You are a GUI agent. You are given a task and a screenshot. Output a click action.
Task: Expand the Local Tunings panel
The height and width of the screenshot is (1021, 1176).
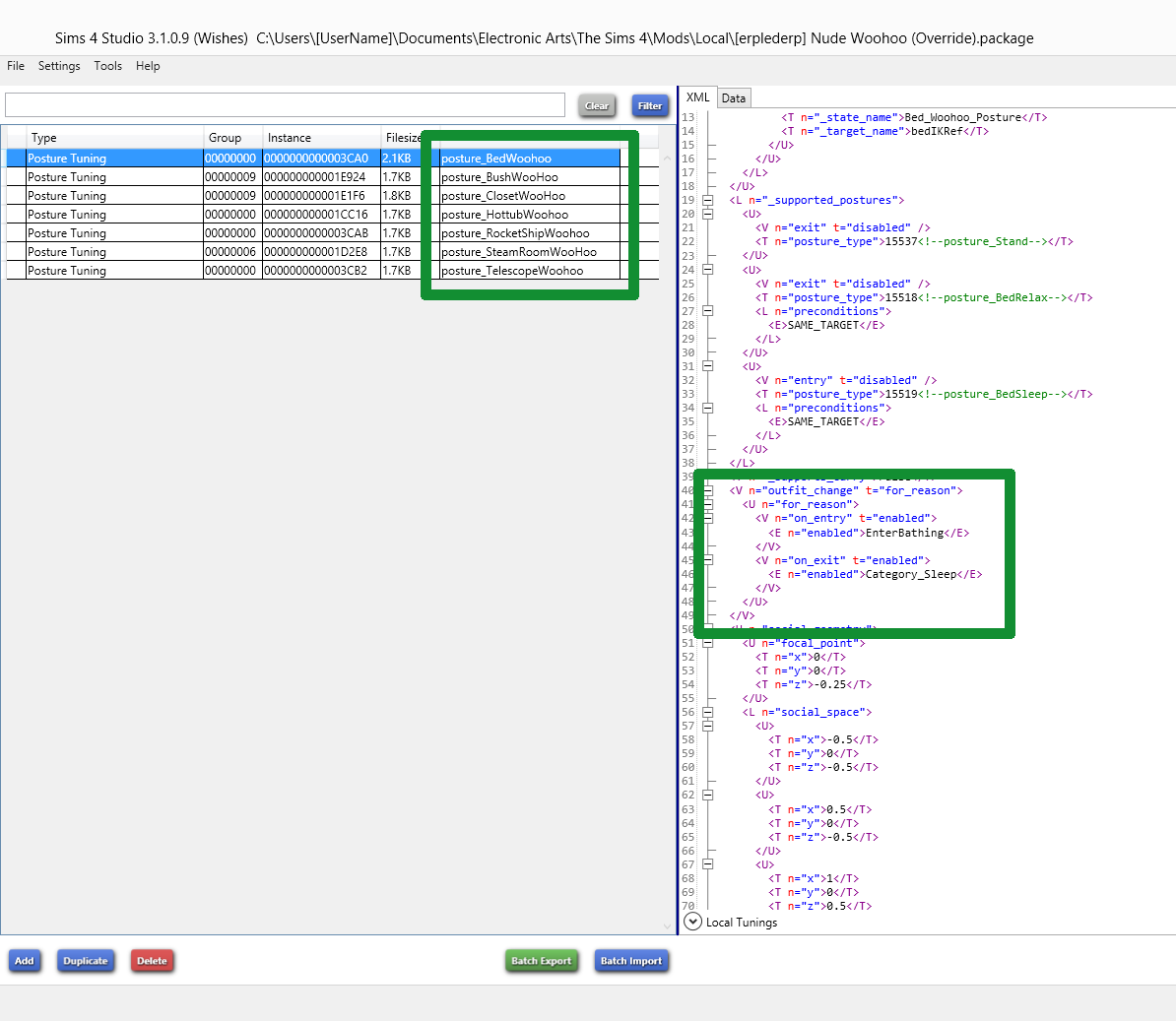692,922
